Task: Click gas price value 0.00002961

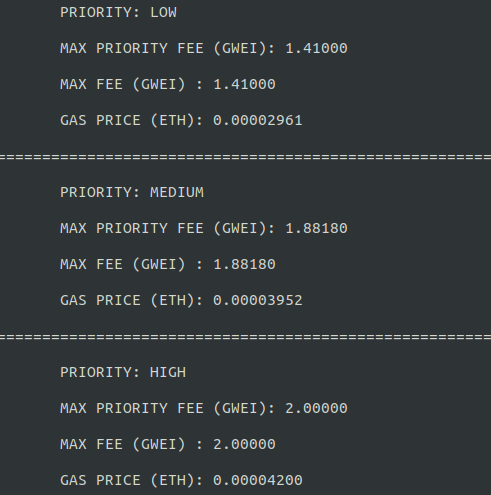Action: [258, 121]
